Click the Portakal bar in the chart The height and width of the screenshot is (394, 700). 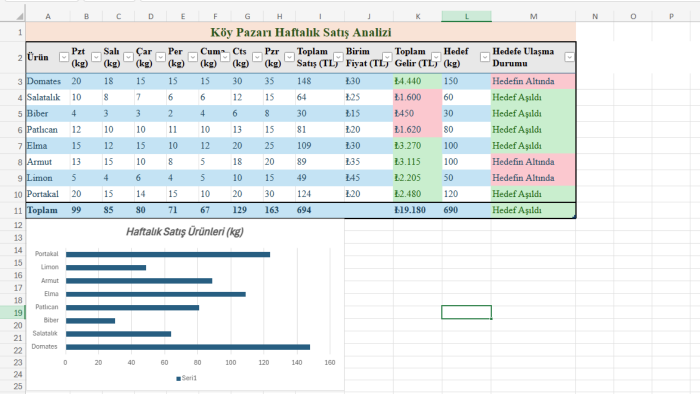(168, 254)
